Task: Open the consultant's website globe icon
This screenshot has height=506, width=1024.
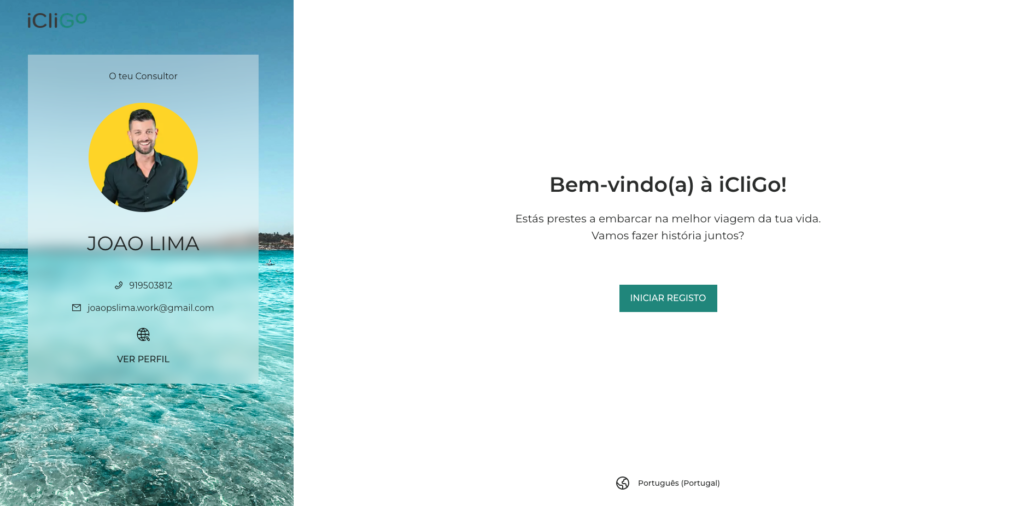Action: tap(143, 334)
